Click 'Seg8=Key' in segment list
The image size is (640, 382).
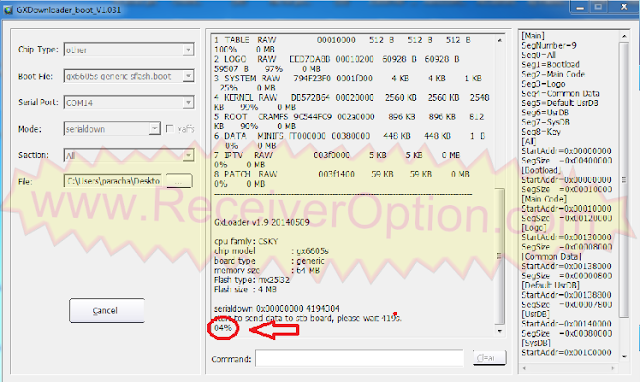[541, 132]
